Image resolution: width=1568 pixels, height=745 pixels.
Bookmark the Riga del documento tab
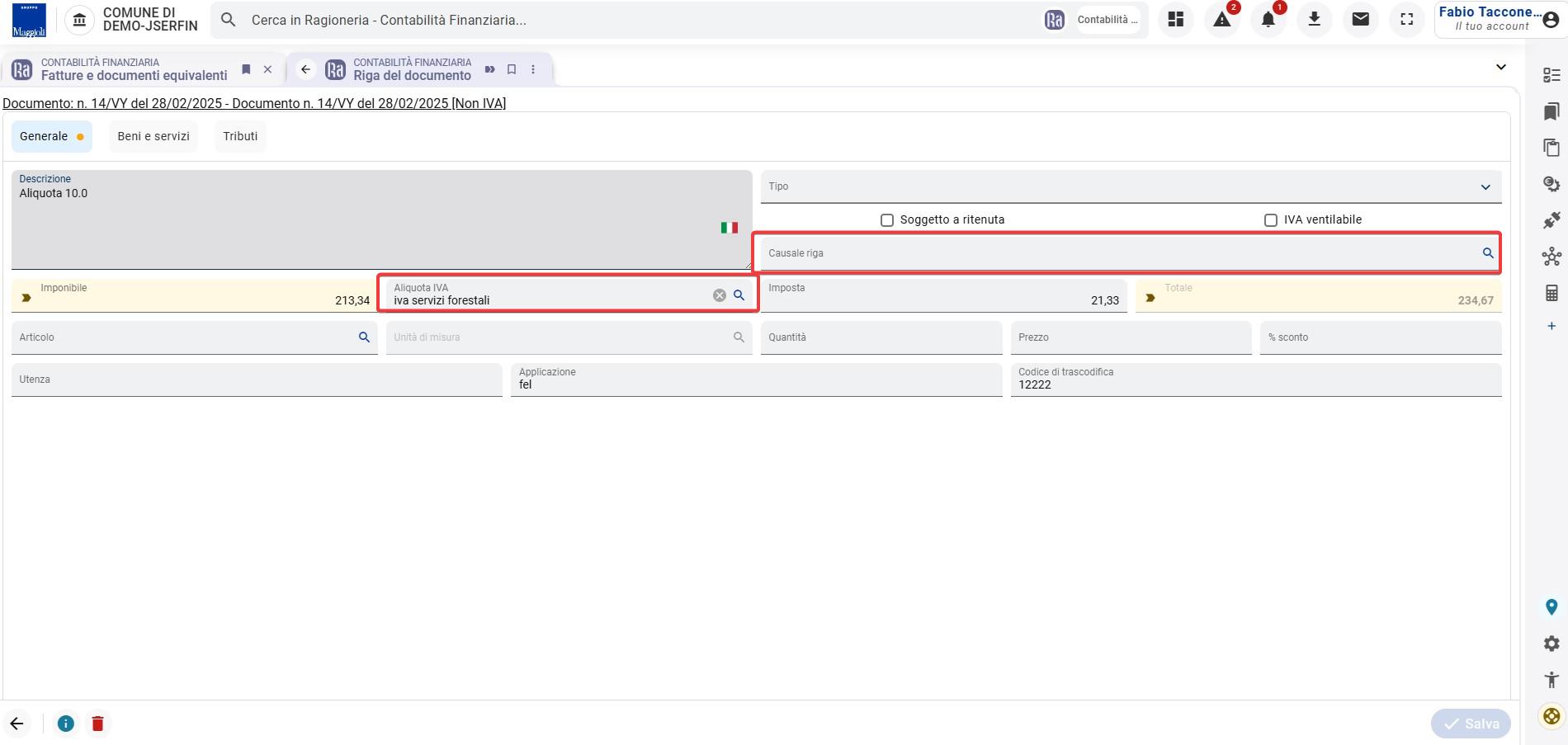pos(512,69)
